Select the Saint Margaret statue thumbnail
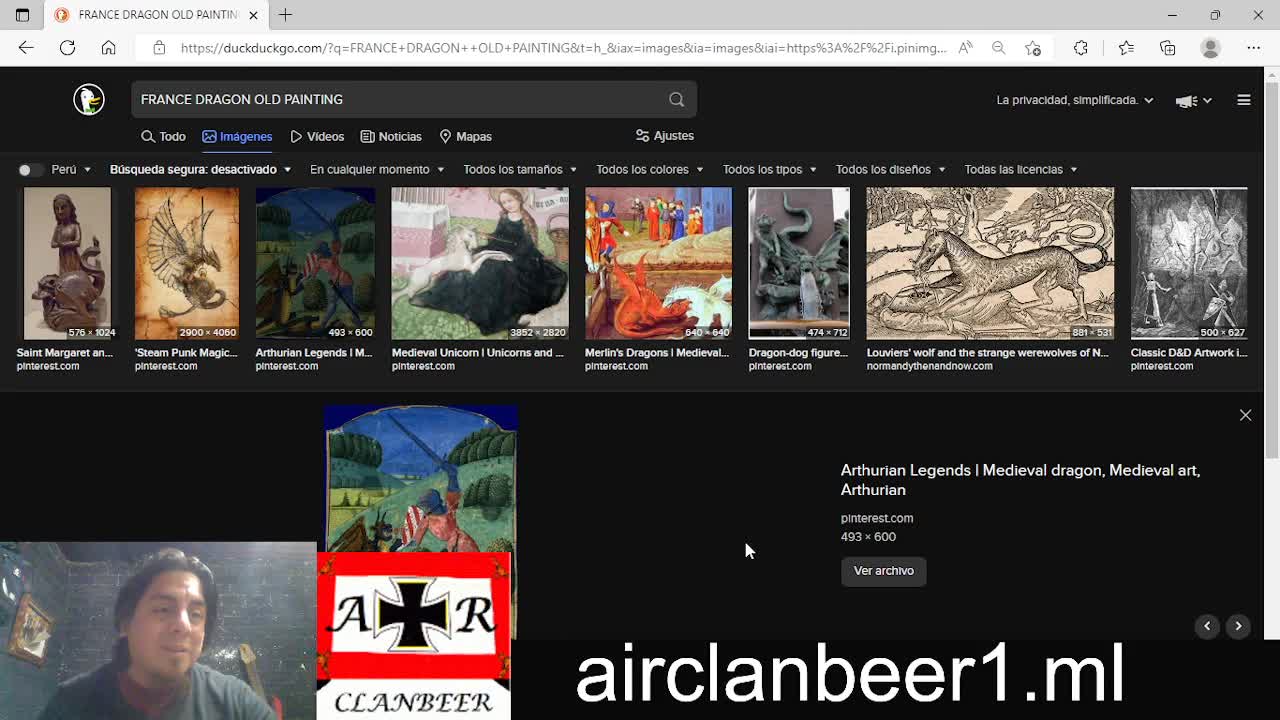The width and height of the screenshot is (1280, 720). coord(68,264)
